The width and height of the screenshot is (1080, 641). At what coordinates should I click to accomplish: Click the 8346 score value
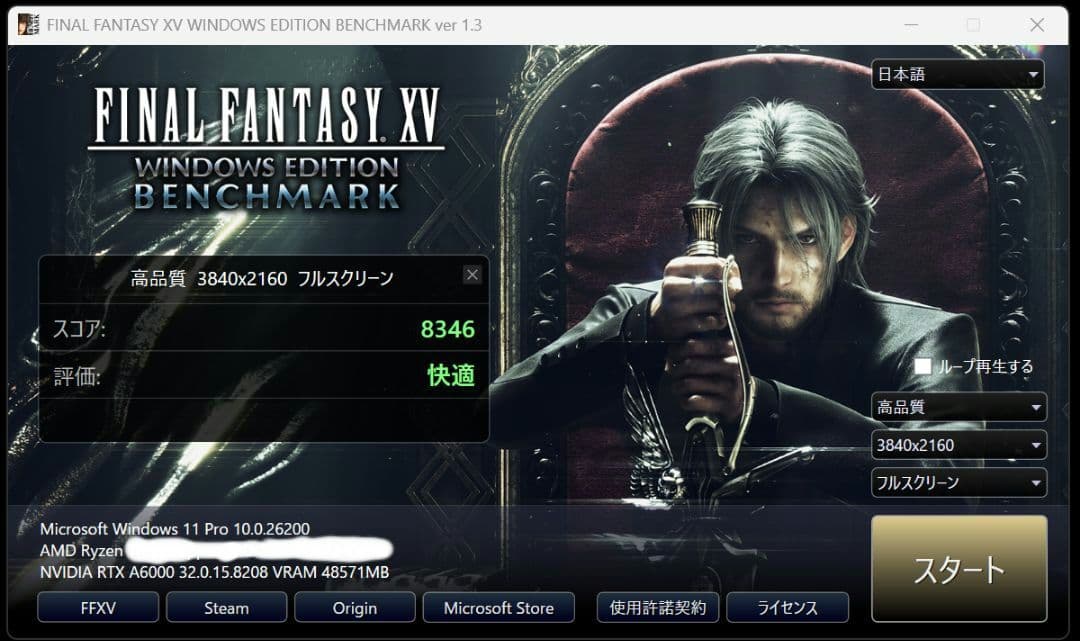[448, 329]
